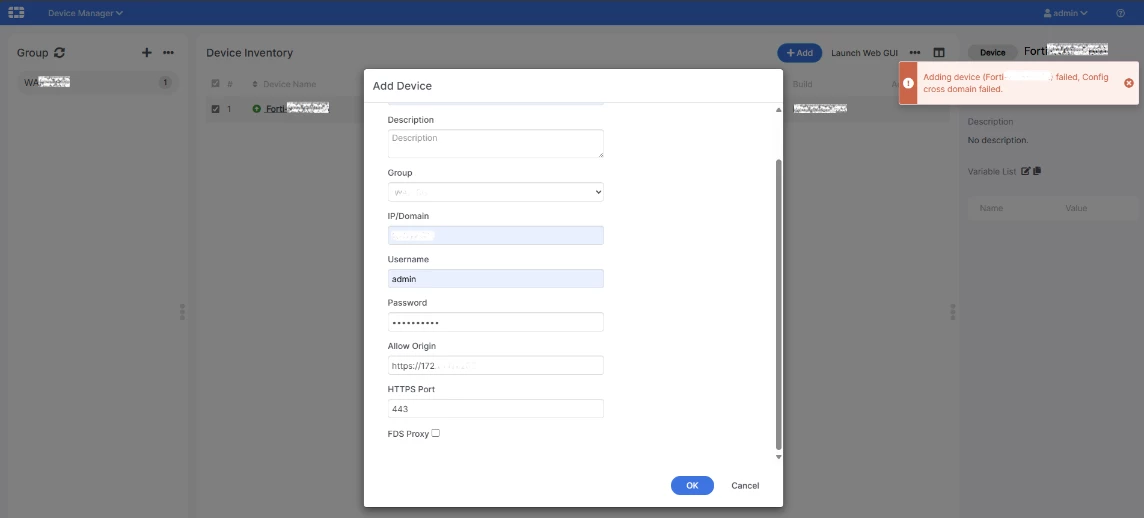Image resolution: width=1144 pixels, height=518 pixels.
Task: Click the Device Inventory heading
Action: [250, 53]
